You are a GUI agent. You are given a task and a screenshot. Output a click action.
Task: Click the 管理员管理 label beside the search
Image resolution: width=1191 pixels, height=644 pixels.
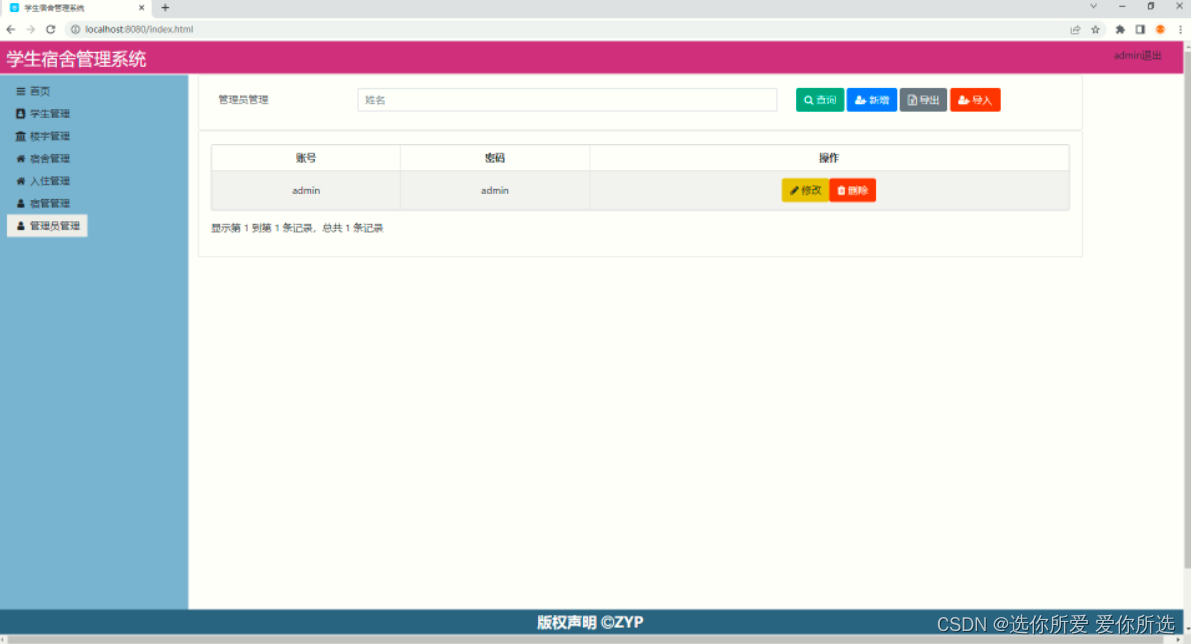[x=243, y=99]
